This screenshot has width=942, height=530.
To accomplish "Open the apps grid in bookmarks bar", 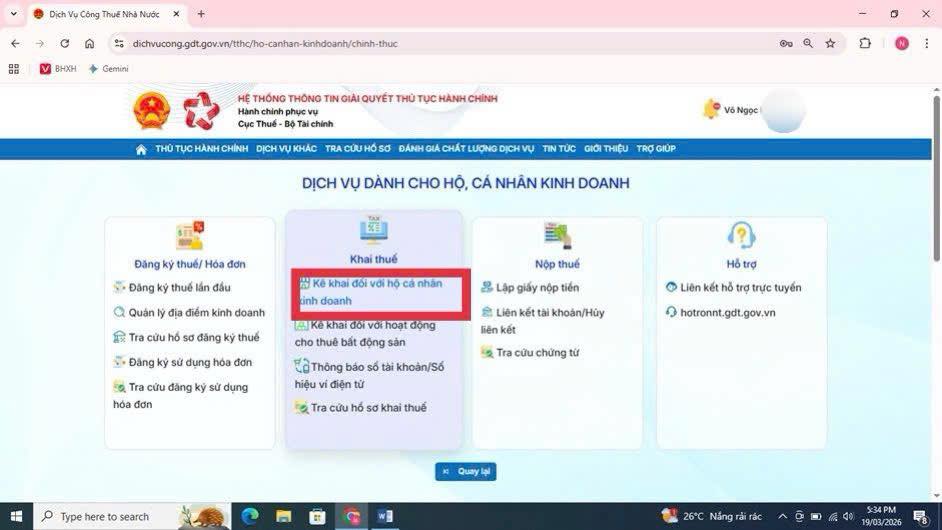I will (14, 69).
